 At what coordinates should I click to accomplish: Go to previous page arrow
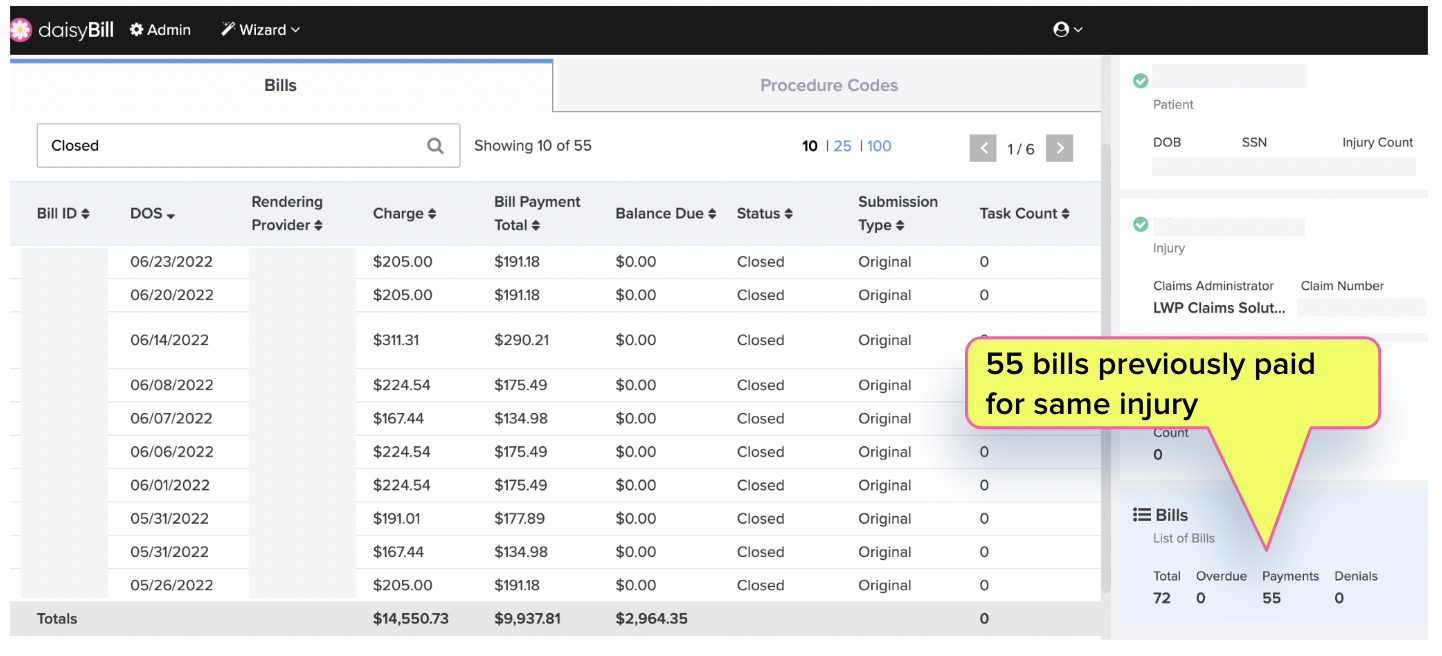point(983,148)
